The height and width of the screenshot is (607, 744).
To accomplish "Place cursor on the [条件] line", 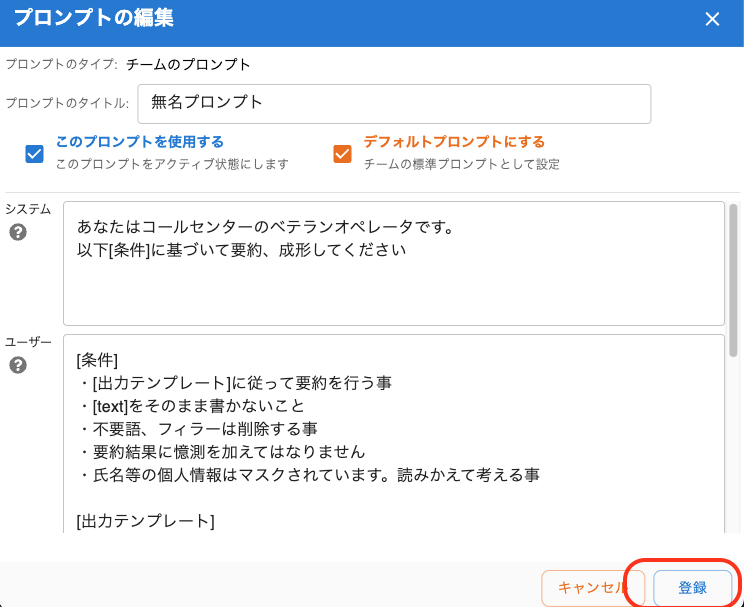I will [97, 359].
